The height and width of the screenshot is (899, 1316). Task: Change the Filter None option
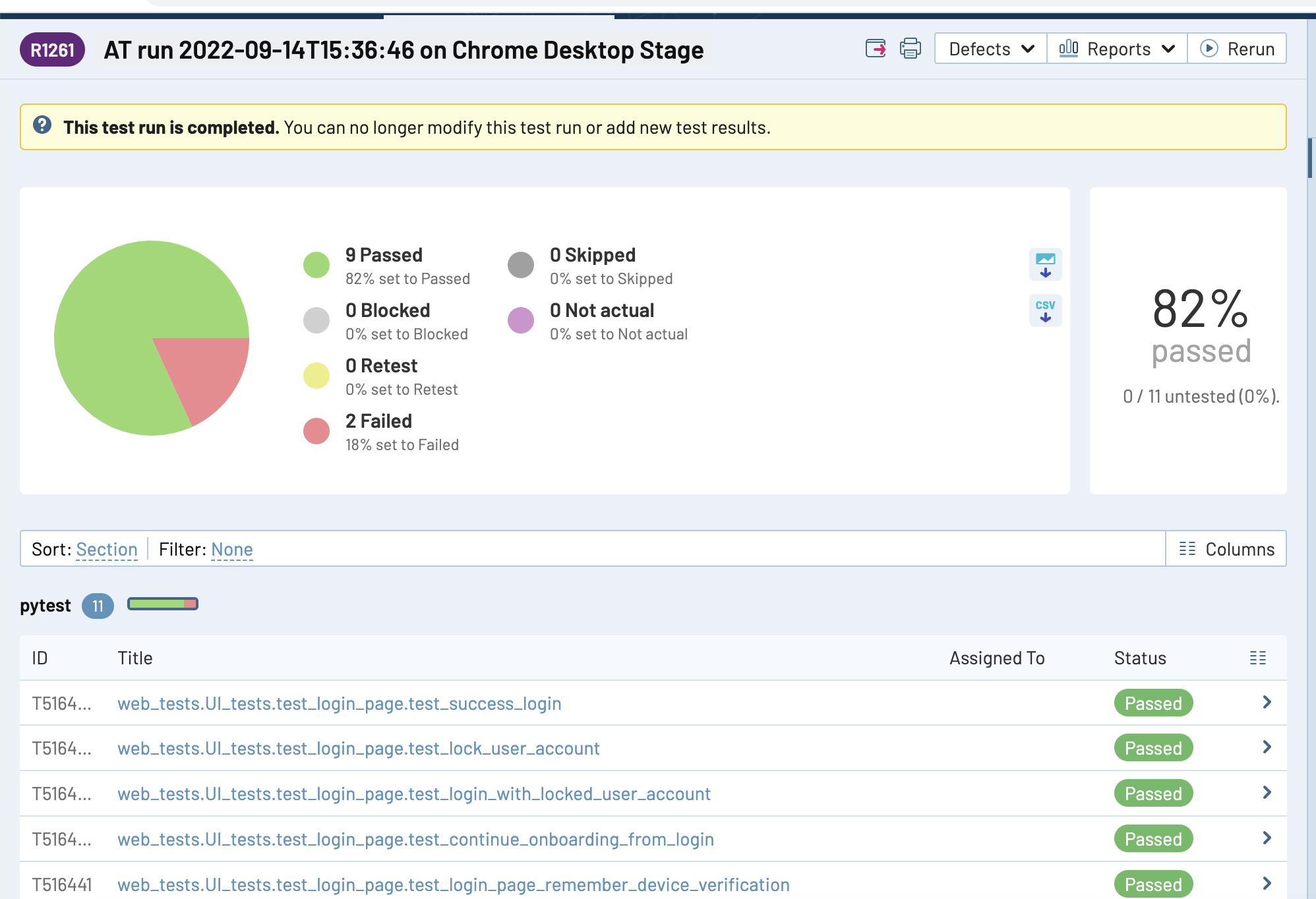(232, 550)
